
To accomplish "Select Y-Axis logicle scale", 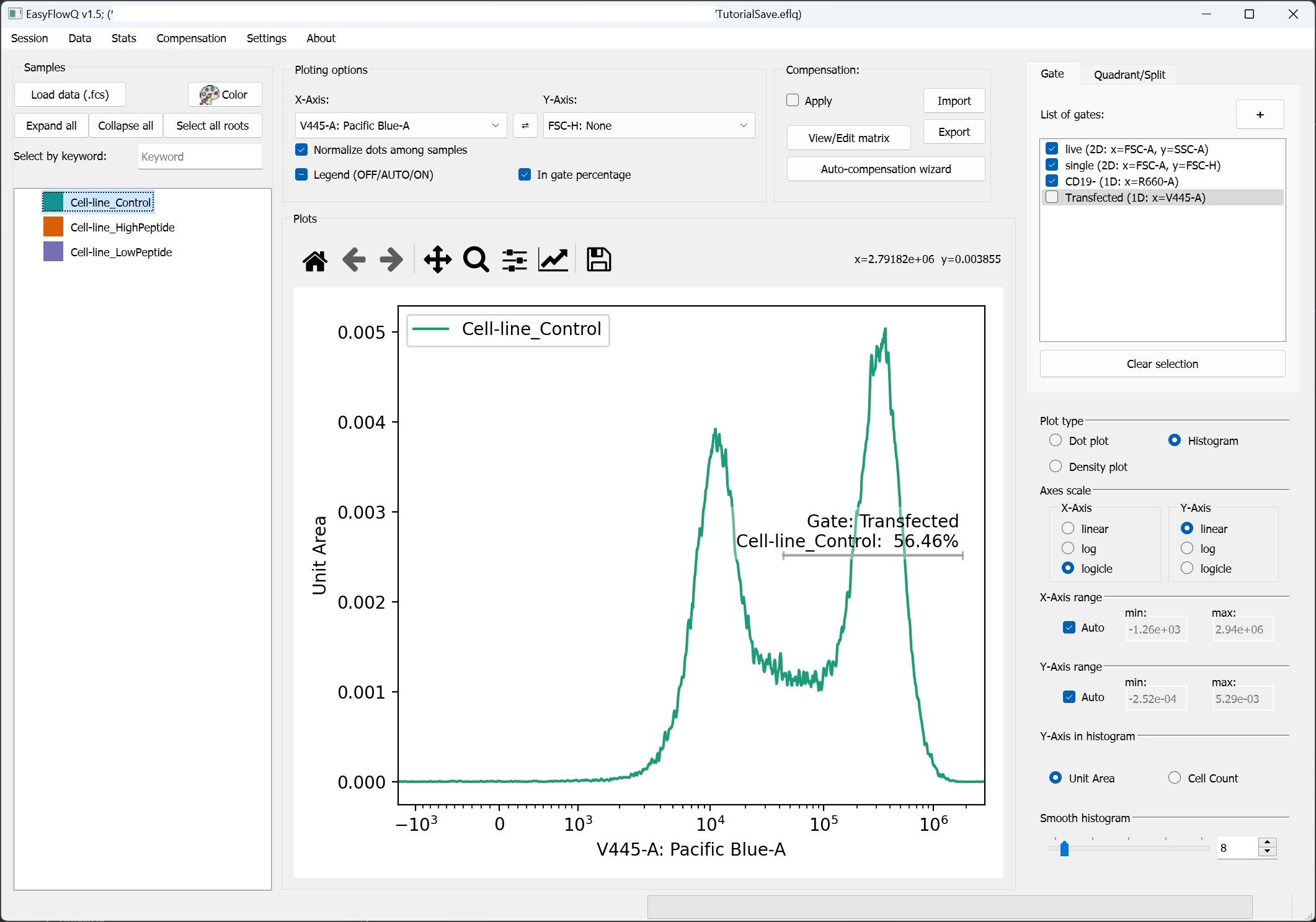I will click(1187, 568).
